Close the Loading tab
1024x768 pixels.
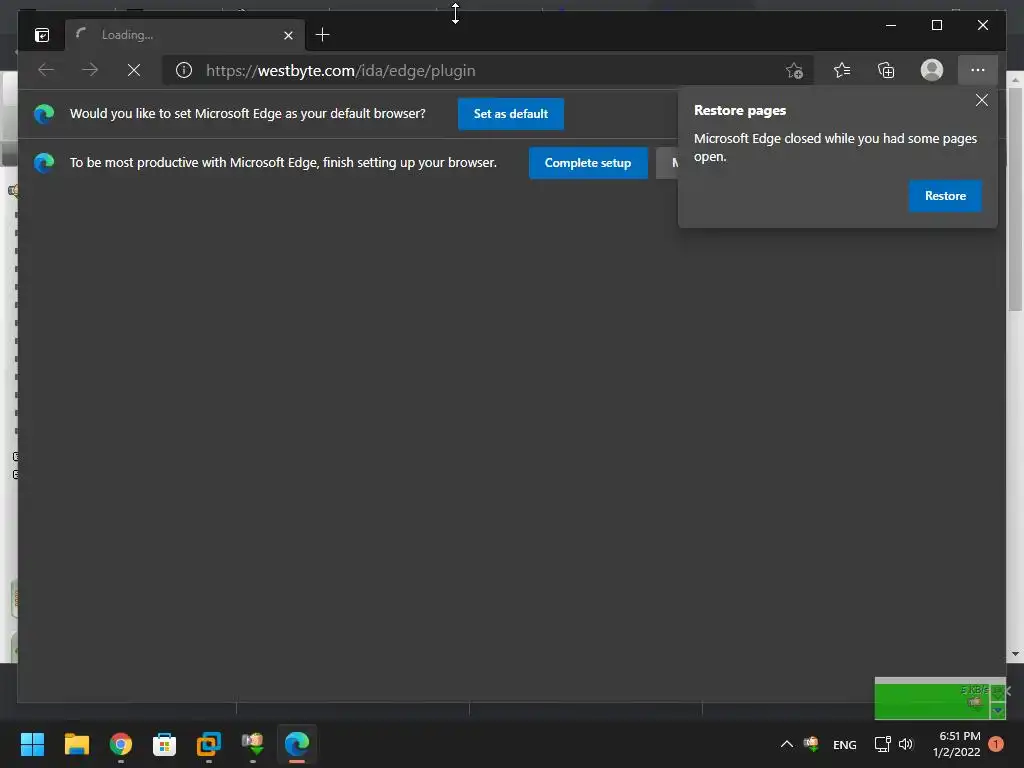pos(288,35)
